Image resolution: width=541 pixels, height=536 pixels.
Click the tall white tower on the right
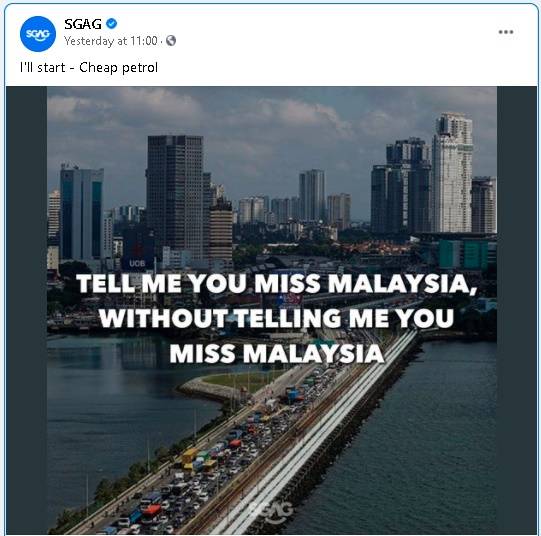[x=453, y=172]
